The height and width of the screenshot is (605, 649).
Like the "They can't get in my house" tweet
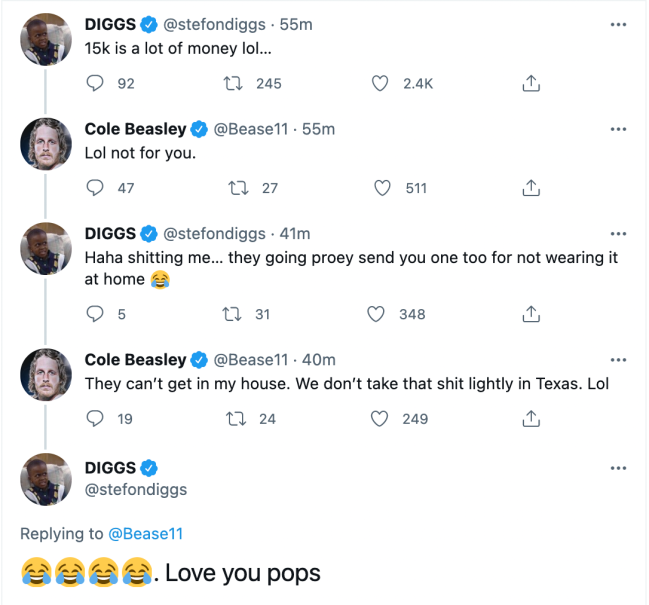coord(380,419)
